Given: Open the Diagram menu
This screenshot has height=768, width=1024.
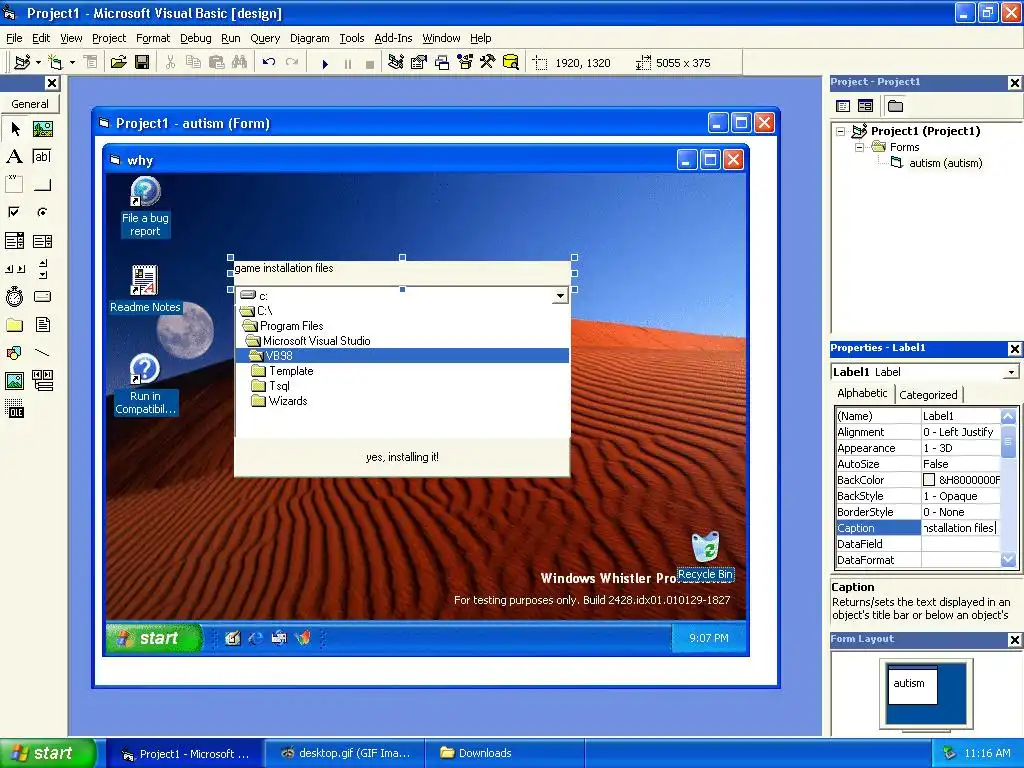Looking at the screenshot, I should click(310, 38).
